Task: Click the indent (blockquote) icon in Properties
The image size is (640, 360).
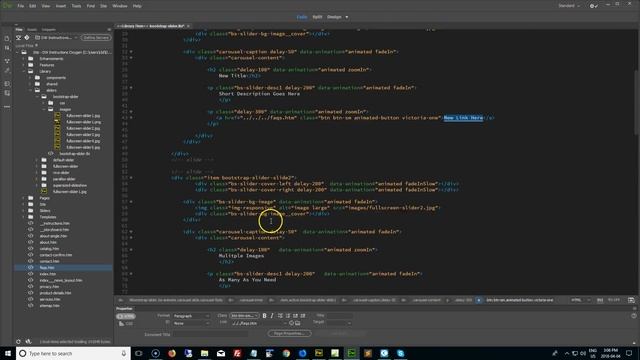Action: pos(303,316)
